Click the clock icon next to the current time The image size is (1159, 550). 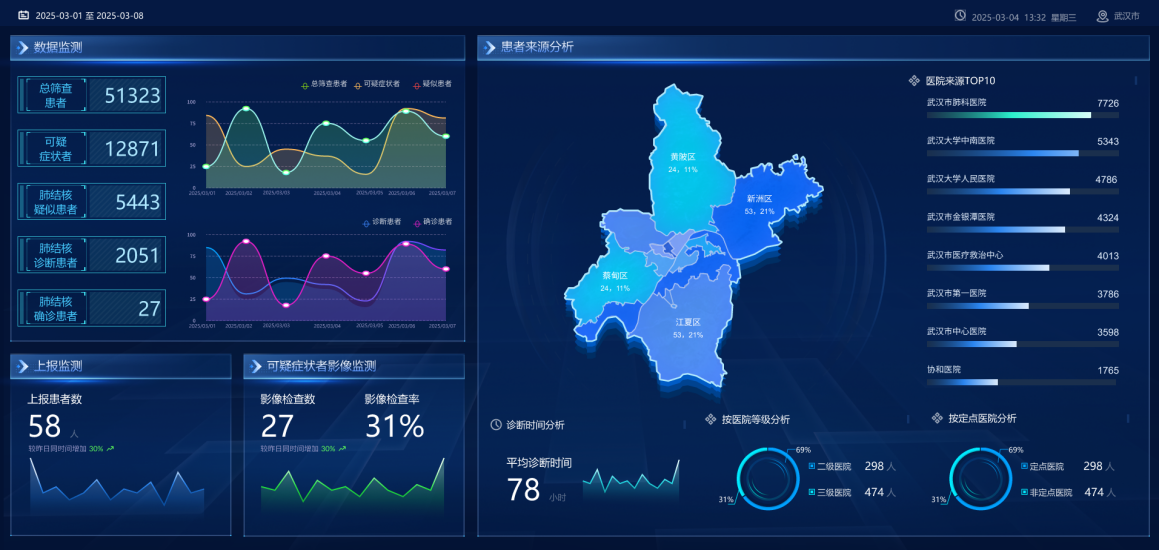pos(960,16)
